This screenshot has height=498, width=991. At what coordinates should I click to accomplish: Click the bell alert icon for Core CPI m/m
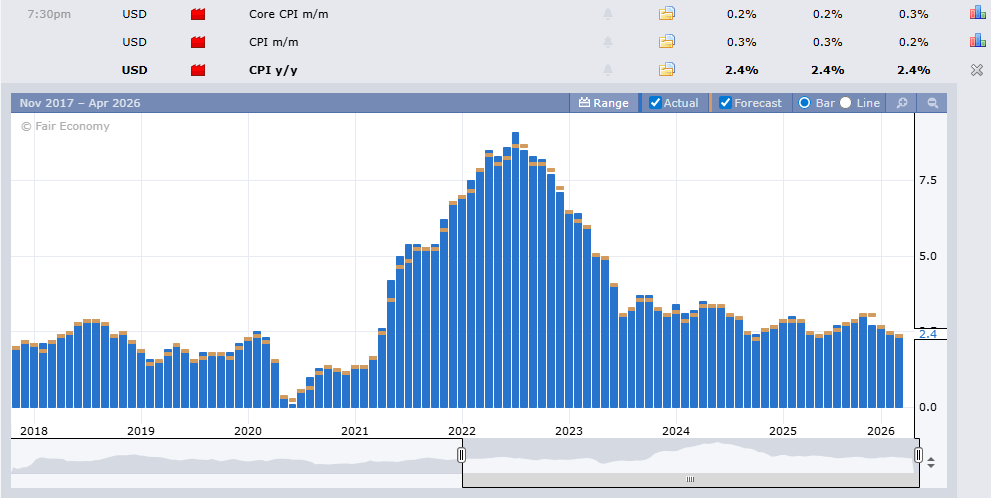coord(607,14)
